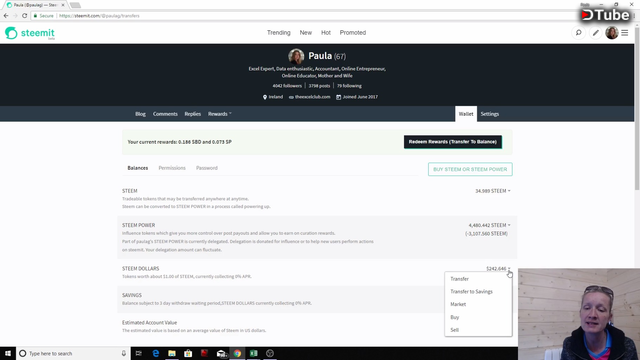The width and height of the screenshot is (640, 360).
Task: Open the New posts page
Action: [x=306, y=33]
